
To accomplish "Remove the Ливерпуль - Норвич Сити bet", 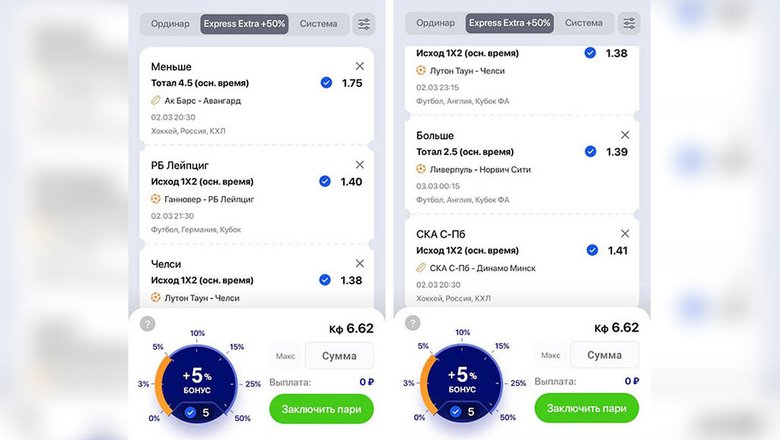I will tap(625, 135).
